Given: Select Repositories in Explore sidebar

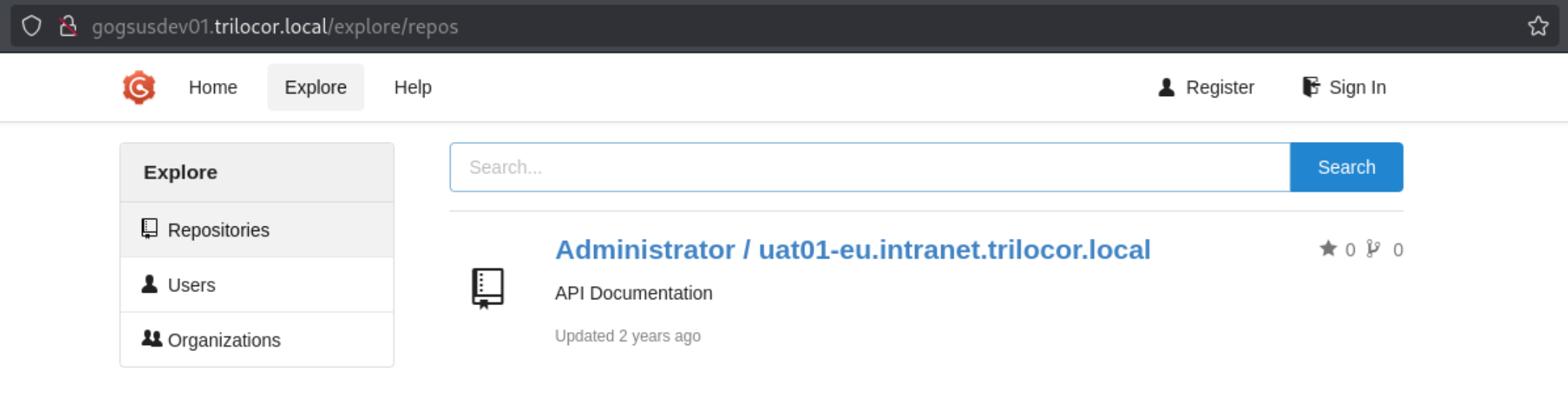Looking at the screenshot, I should click(x=257, y=230).
